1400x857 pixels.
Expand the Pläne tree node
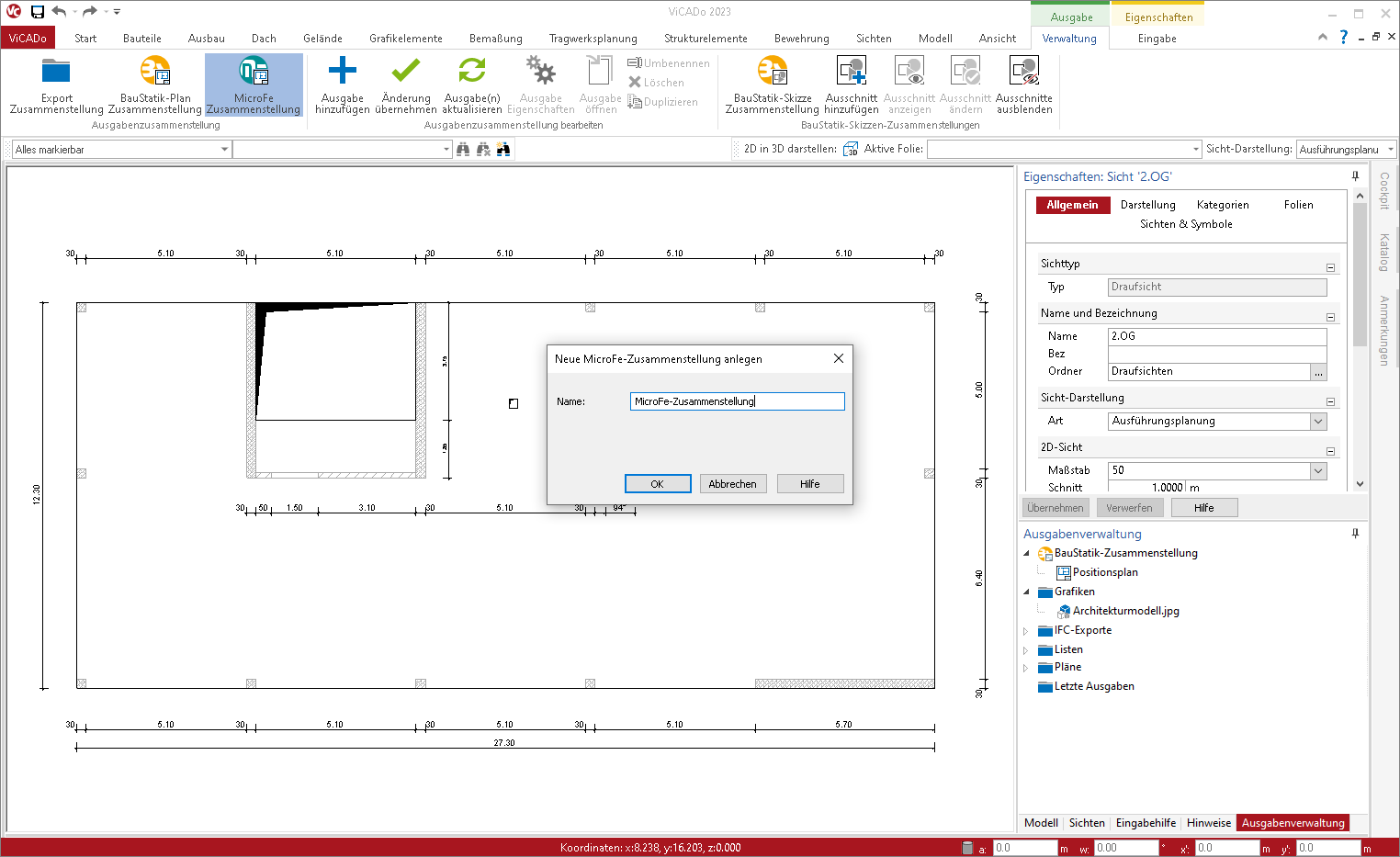1027,668
